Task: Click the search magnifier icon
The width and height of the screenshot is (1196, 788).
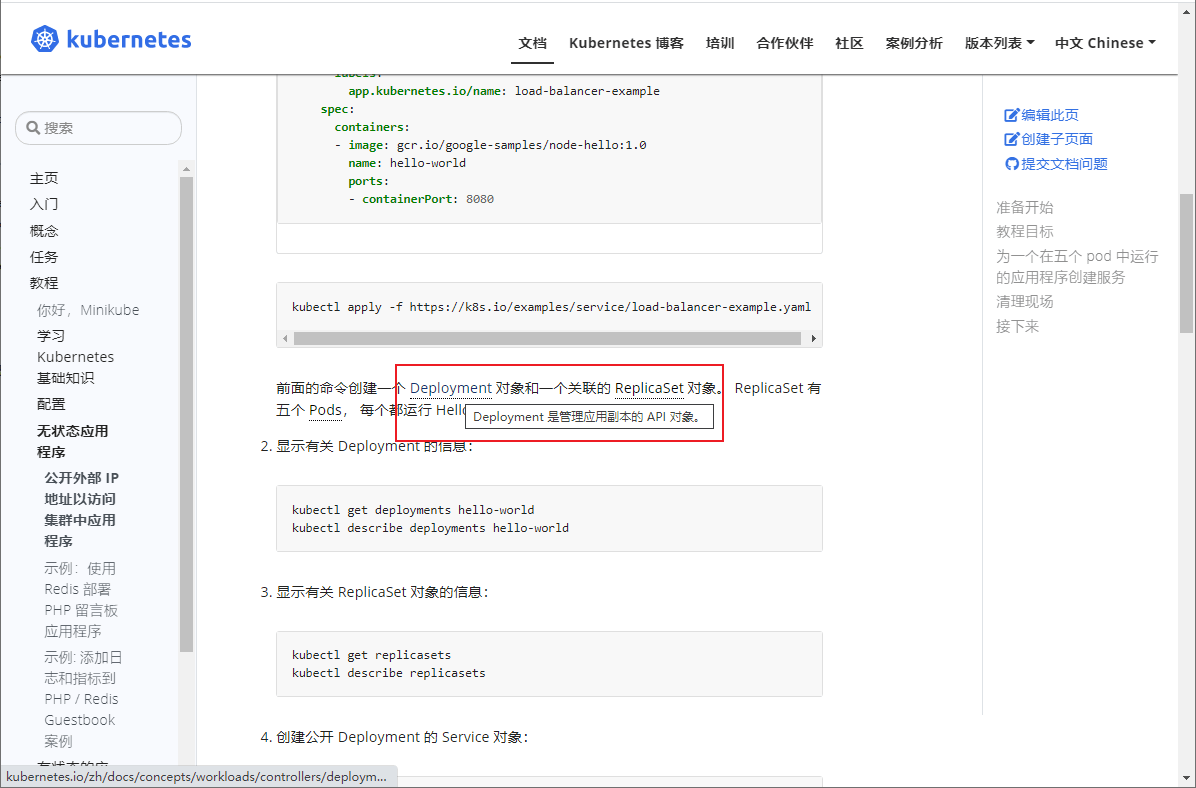Action: (x=33, y=127)
